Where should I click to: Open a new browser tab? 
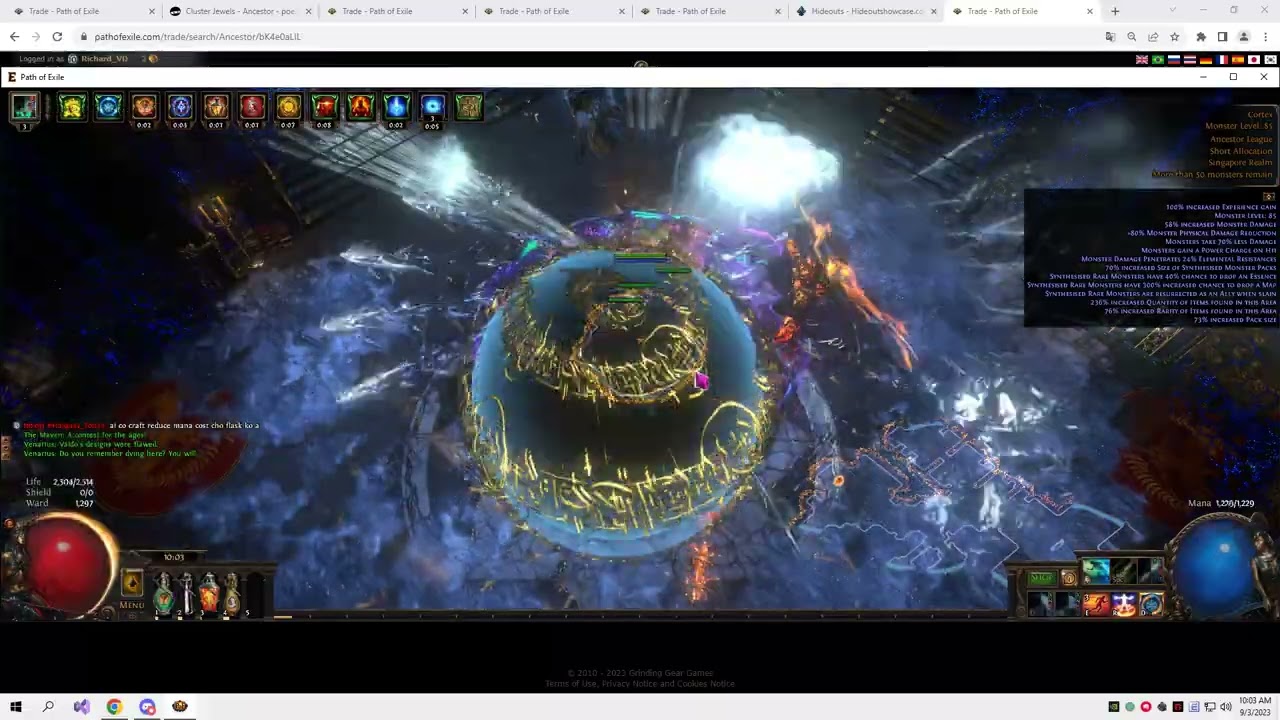click(1115, 11)
